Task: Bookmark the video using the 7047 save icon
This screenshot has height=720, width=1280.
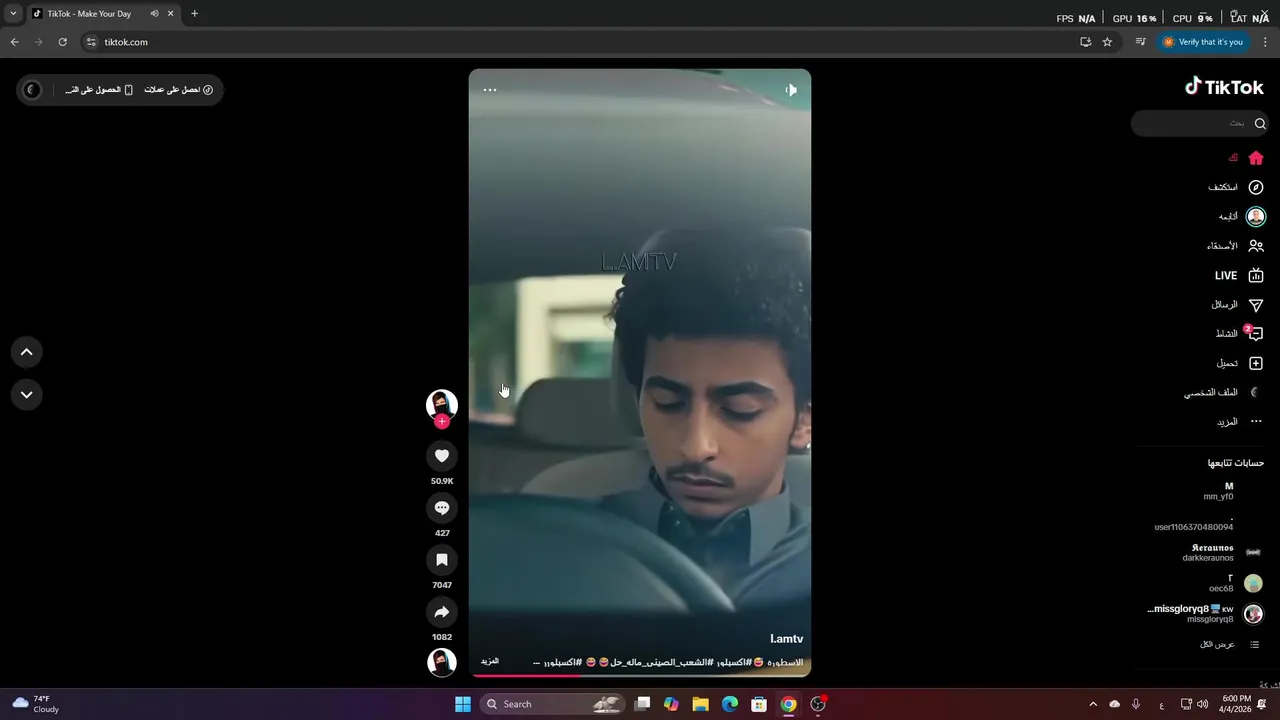Action: [x=442, y=560]
